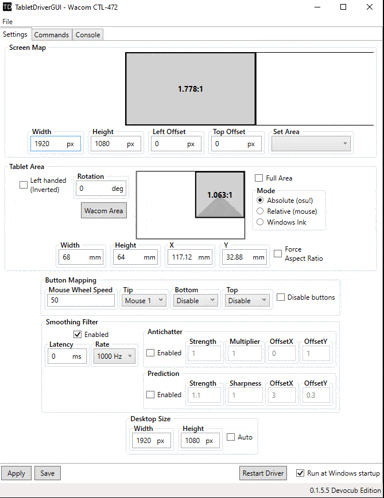Click the TabletDriverGUI app icon in title bar
The height and width of the screenshot is (498, 384).
click(7, 7)
